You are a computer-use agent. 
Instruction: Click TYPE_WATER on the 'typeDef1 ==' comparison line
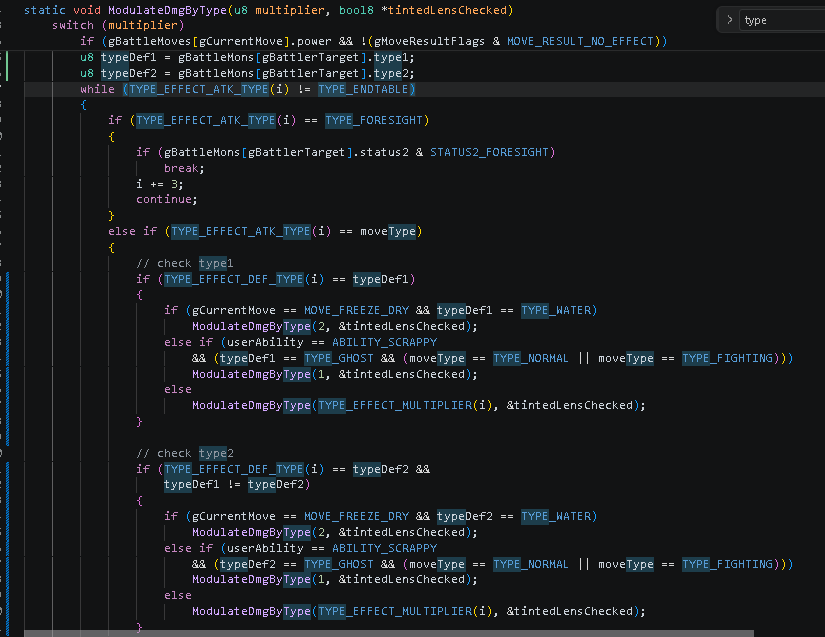(556, 310)
